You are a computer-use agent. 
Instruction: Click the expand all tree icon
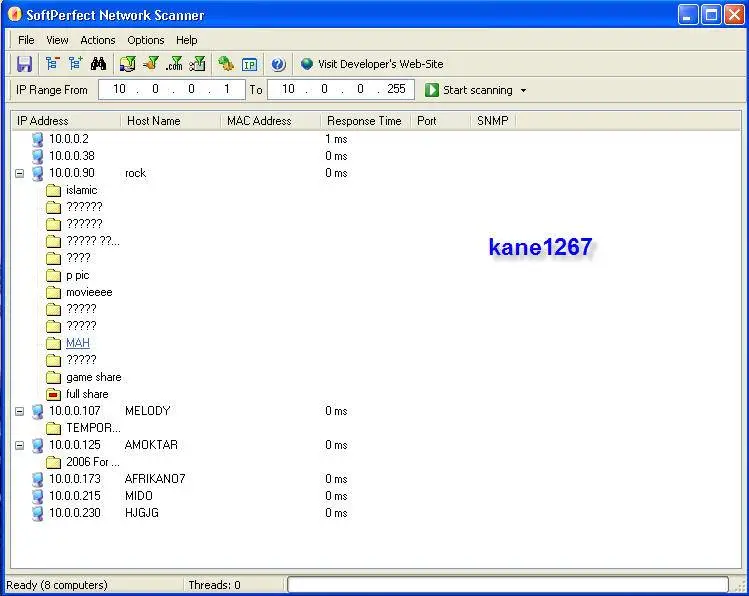pyautogui.click(x=75, y=64)
